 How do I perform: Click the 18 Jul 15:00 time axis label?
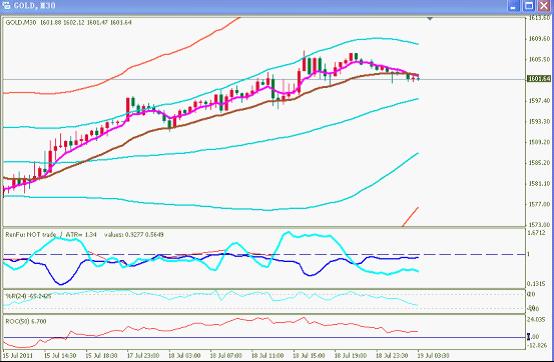309,355
